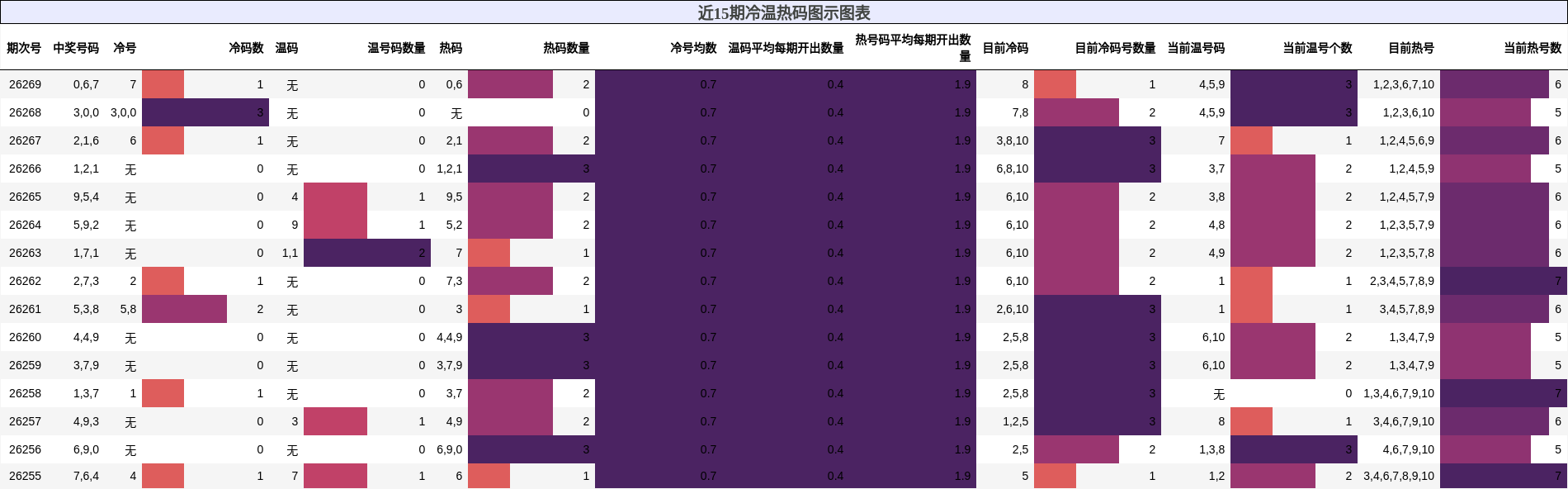Screen dimensions: 1568x489
Task: Select the 温码 column header
Action: 286,48
